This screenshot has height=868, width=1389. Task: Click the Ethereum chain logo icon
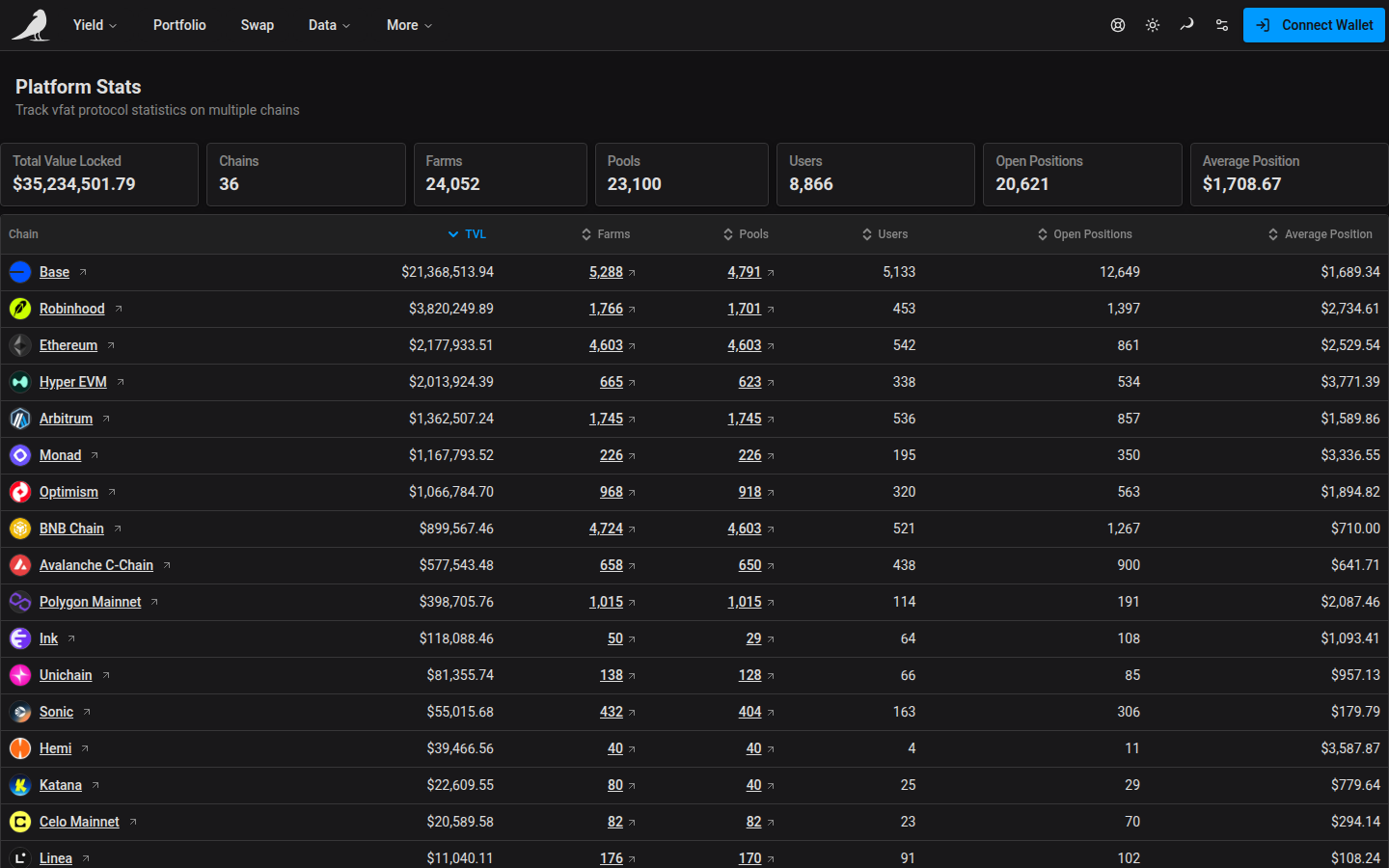point(20,345)
